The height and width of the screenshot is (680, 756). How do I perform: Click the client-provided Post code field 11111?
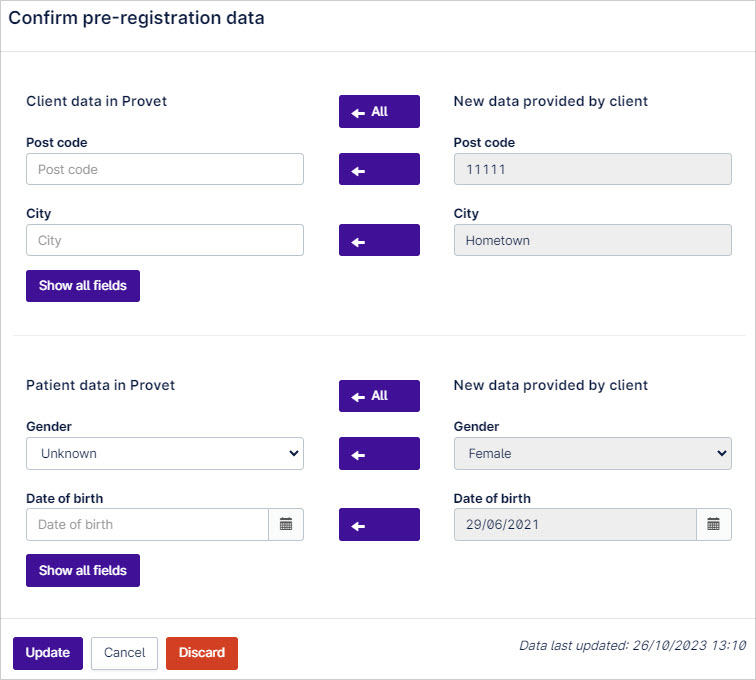pyautogui.click(x=593, y=169)
